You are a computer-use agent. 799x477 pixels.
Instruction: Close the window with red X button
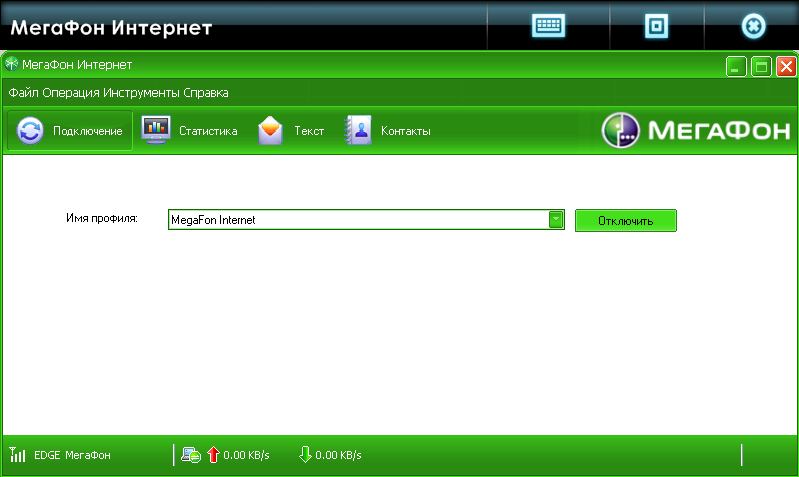click(x=786, y=67)
